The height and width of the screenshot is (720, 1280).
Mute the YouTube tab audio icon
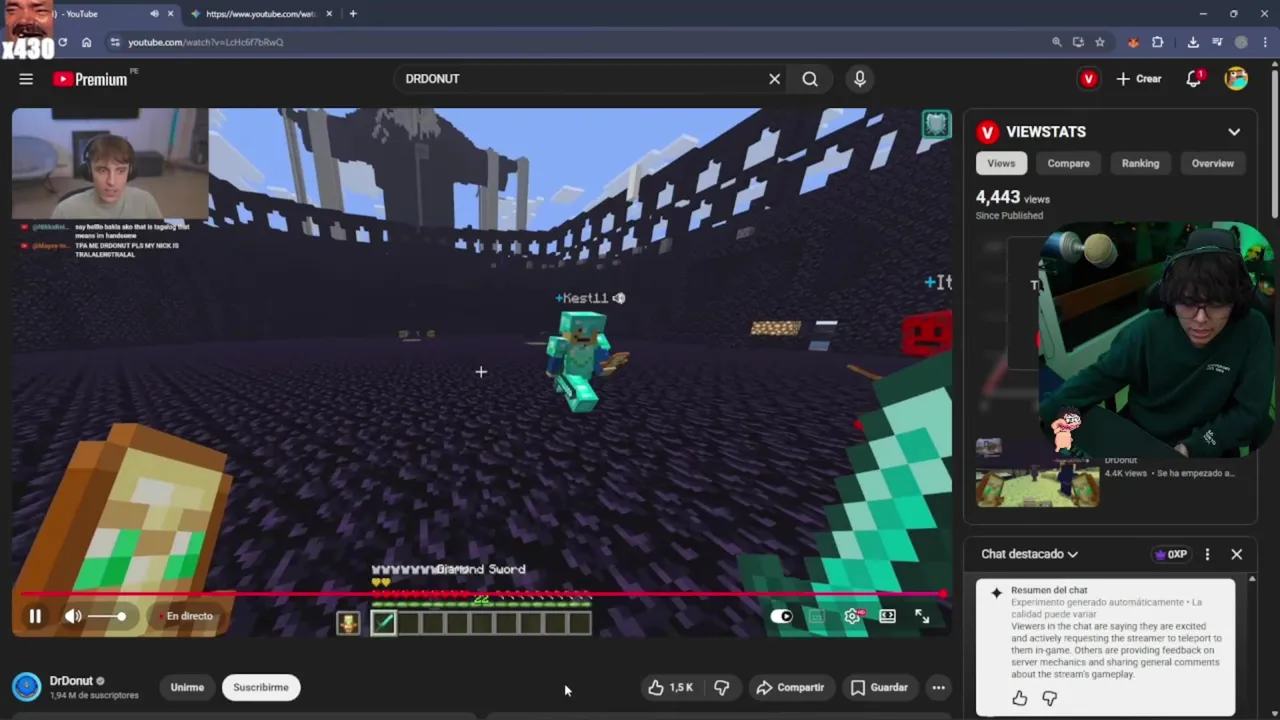click(x=154, y=14)
